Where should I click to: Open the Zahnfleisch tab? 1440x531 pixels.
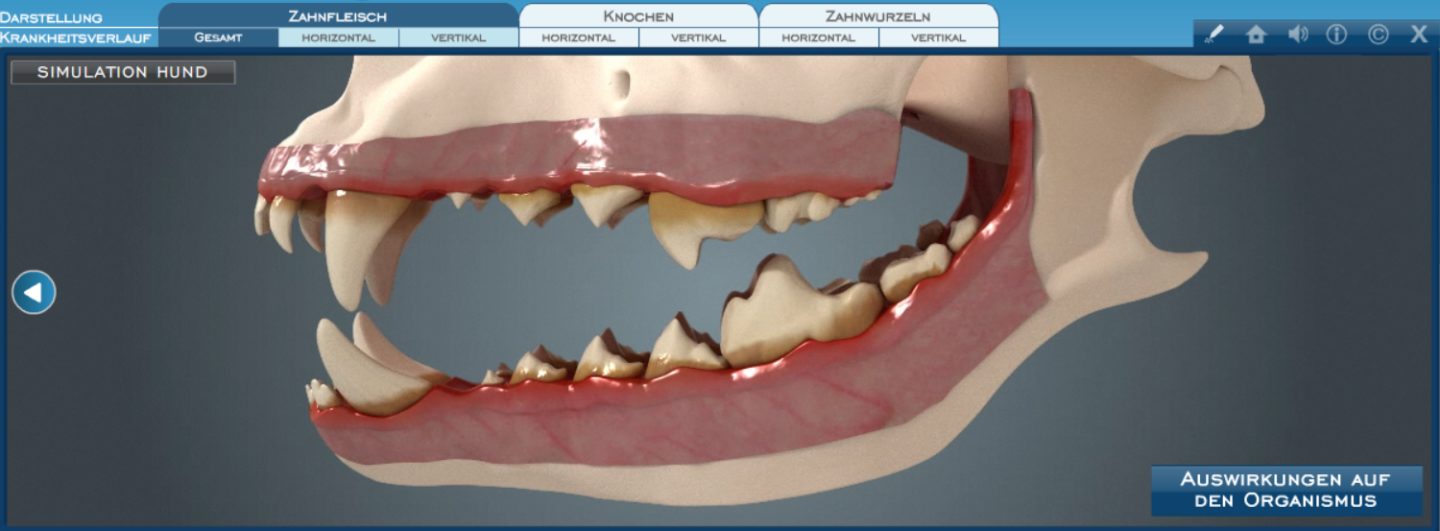coord(337,16)
